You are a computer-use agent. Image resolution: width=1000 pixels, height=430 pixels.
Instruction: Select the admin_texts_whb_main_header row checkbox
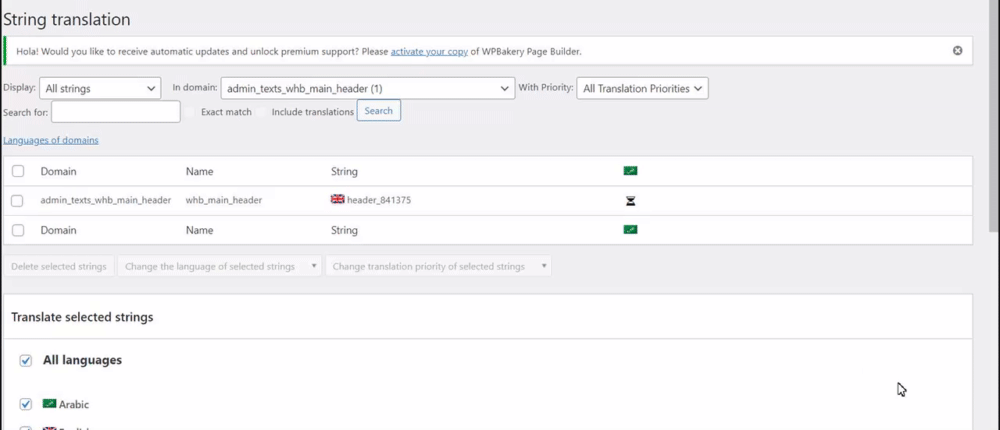click(x=18, y=201)
